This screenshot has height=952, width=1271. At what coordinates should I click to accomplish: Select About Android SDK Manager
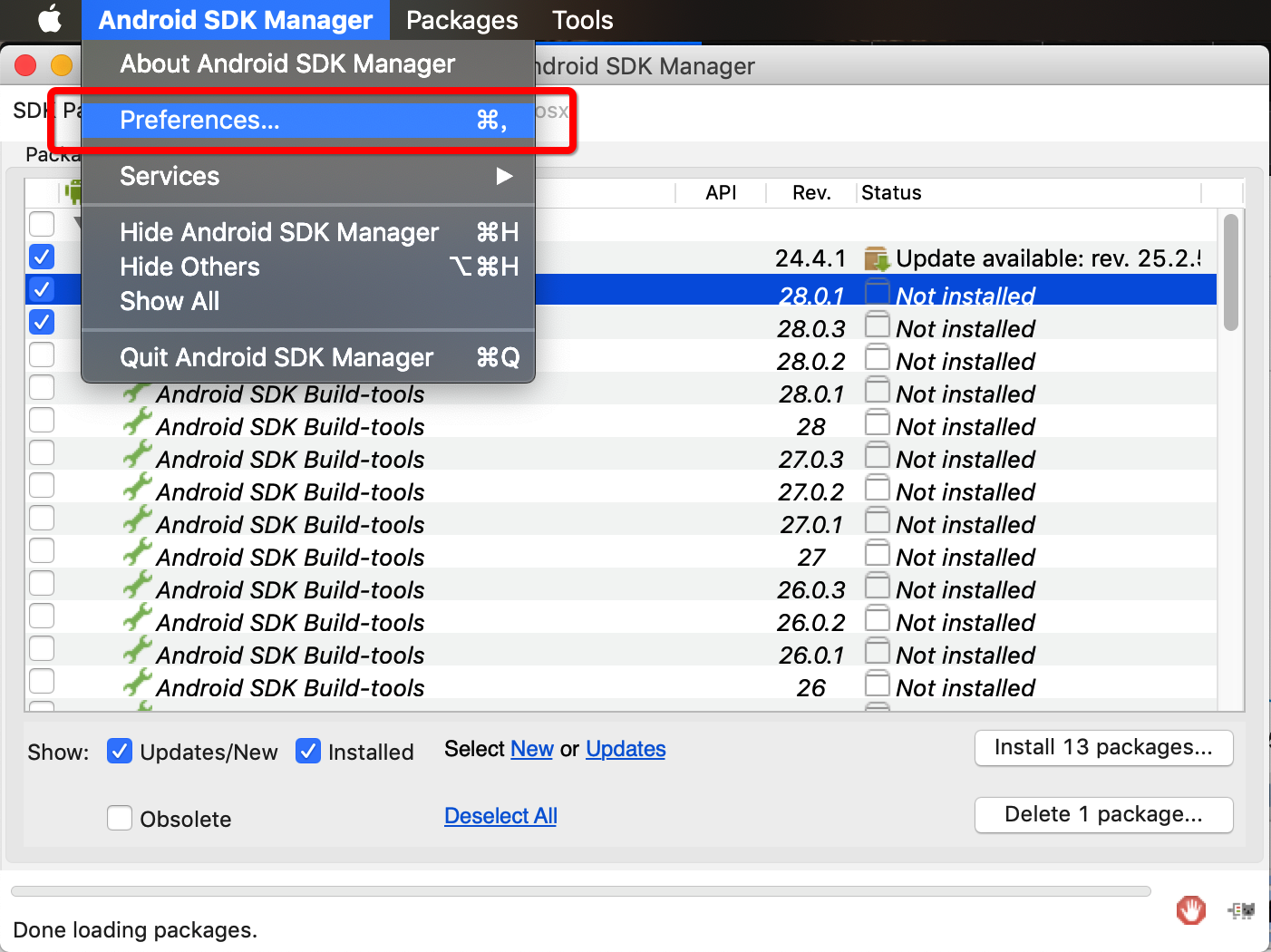pos(308,63)
